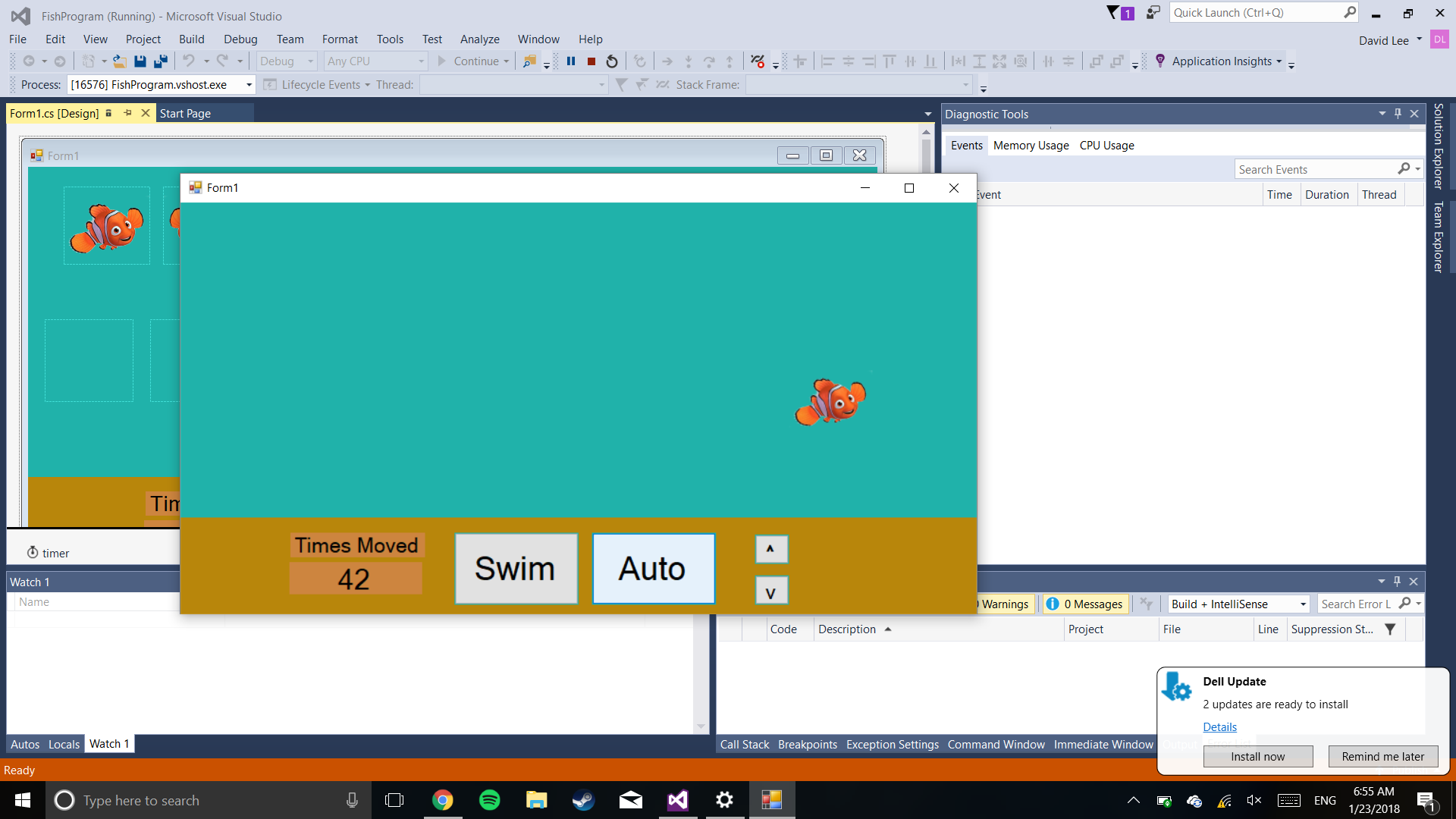
Task: Select the timer component in tray
Action: pos(48,553)
